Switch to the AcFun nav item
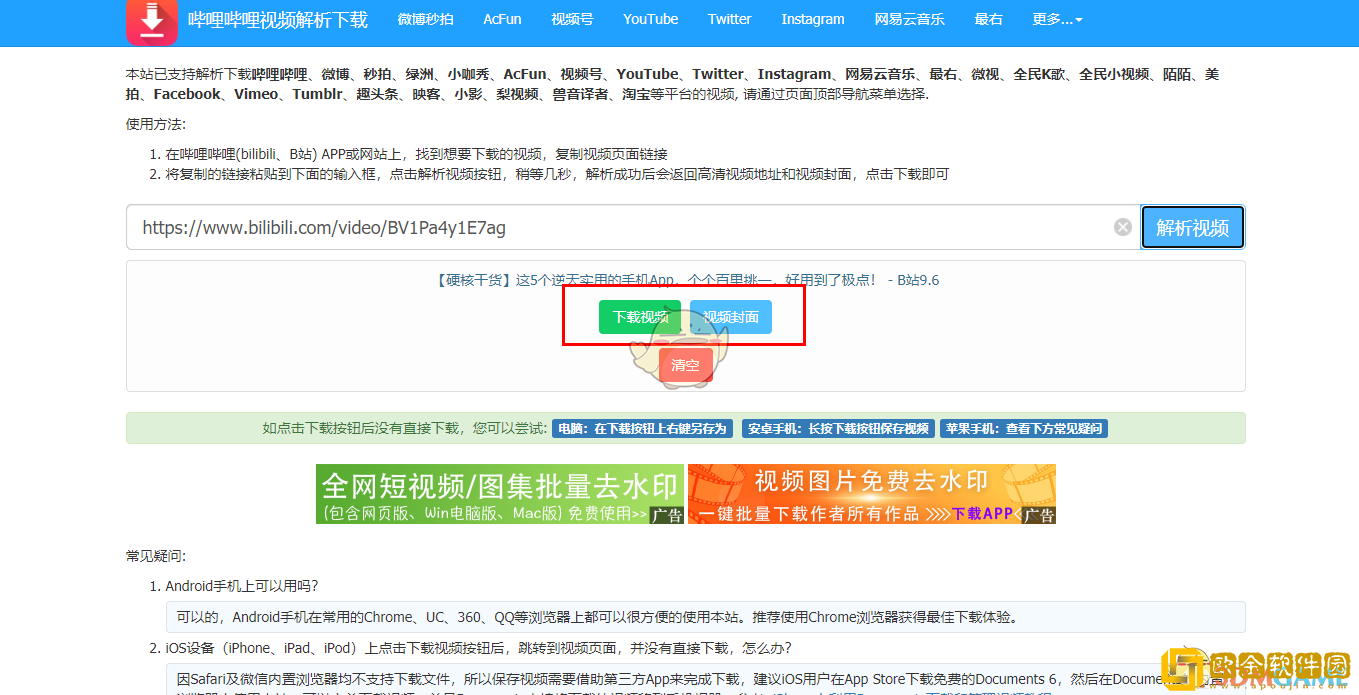The image size is (1359, 695). point(502,19)
